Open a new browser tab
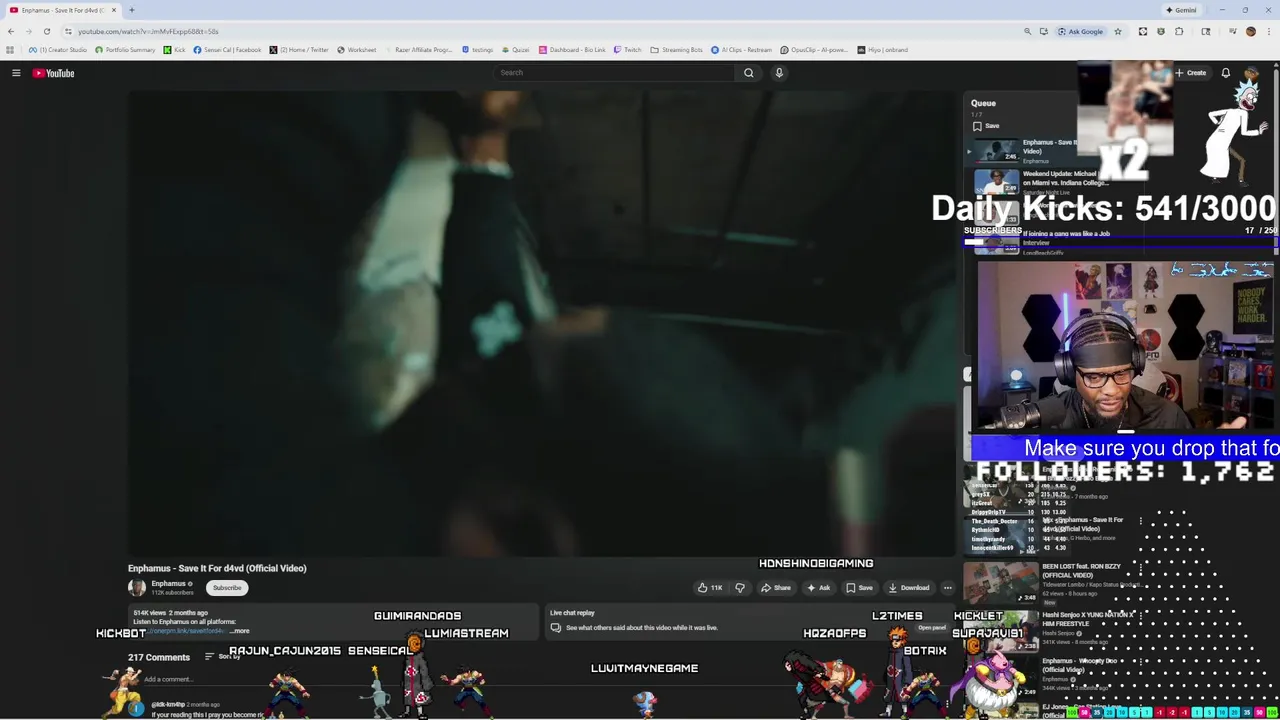The height and width of the screenshot is (720, 1280). tap(131, 10)
